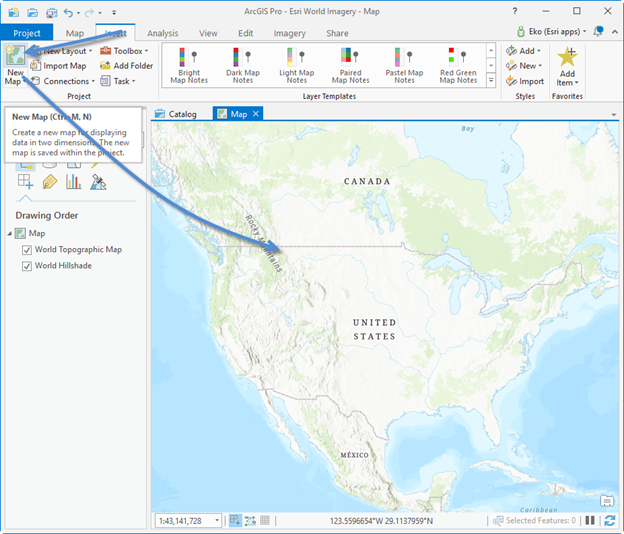The image size is (624, 534).
Task: Switch to the Imagery ribbon tab
Action: pyautogui.click(x=289, y=33)
